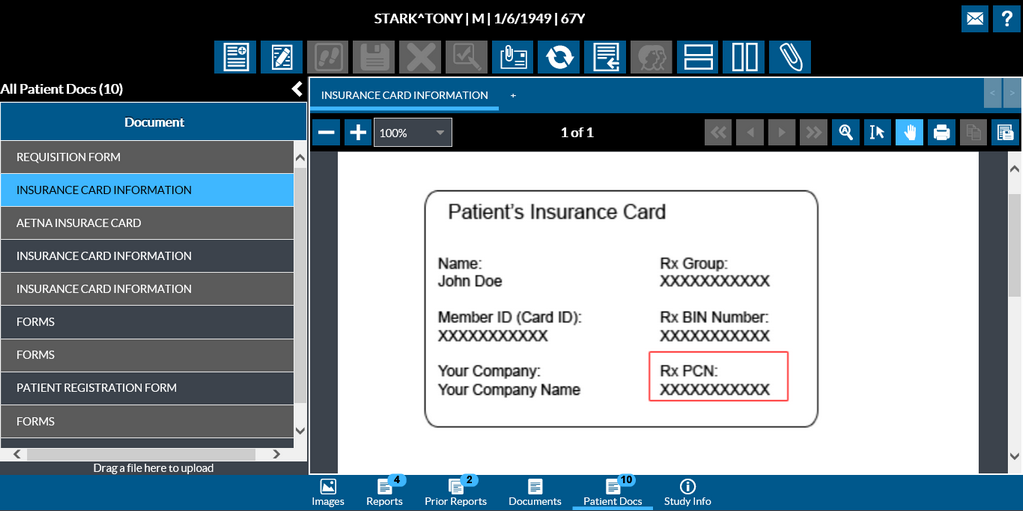Switch to the Prior Reports tab
This screenshot has height=511, width=1023.
456,492
